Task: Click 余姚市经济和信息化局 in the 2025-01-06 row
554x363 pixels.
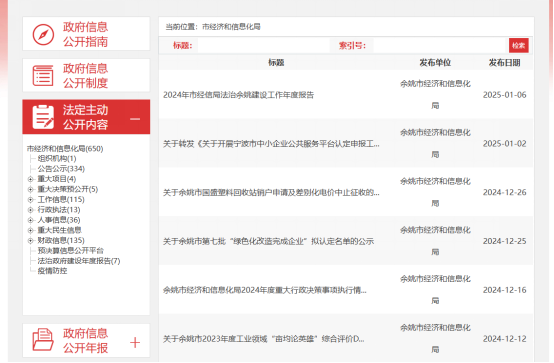Action: pyautogui.click(x=435, y=94)
